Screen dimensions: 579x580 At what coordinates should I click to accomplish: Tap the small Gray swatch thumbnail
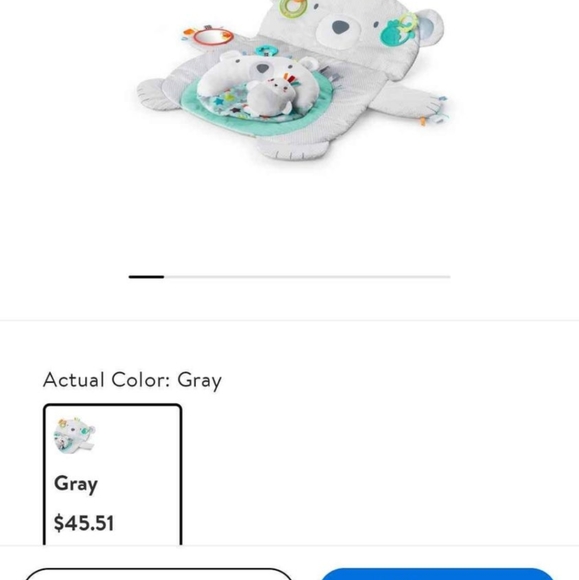coord(74,436)
